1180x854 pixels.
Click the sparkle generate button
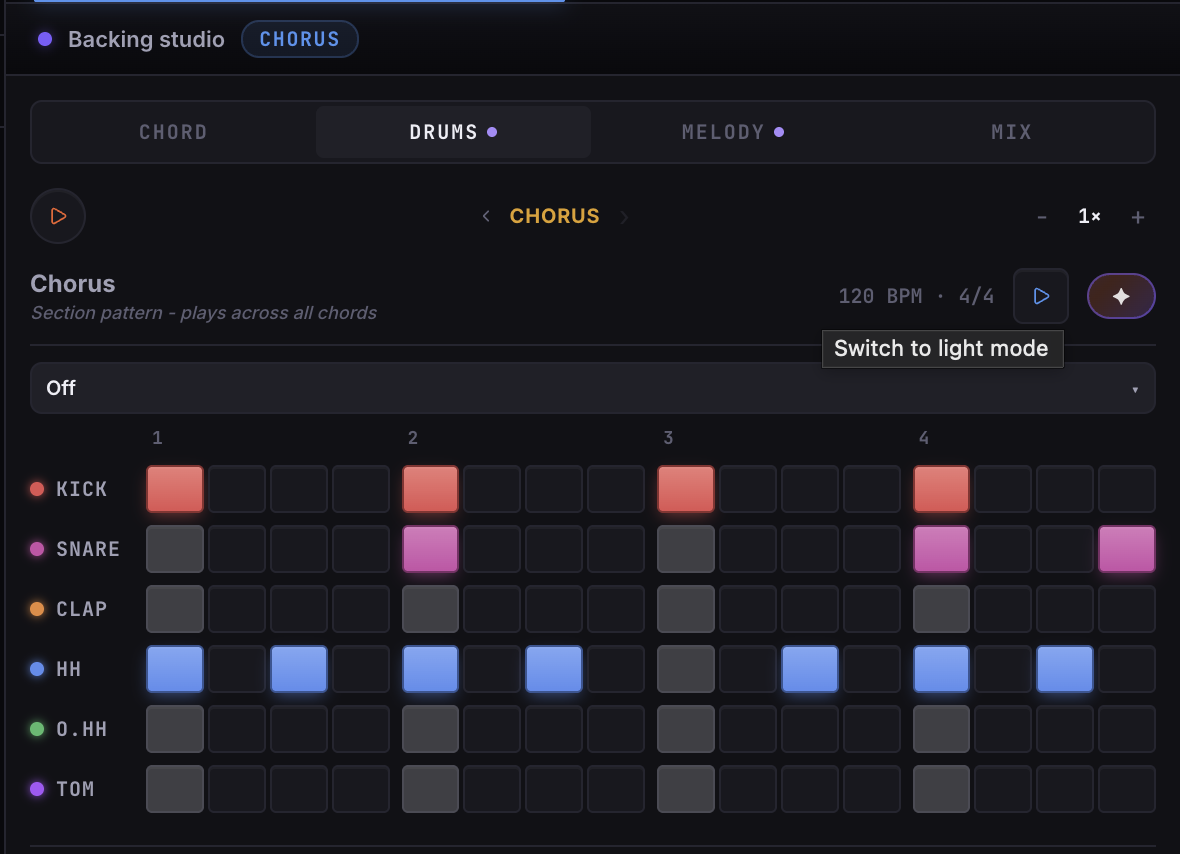pos(1121,296)
